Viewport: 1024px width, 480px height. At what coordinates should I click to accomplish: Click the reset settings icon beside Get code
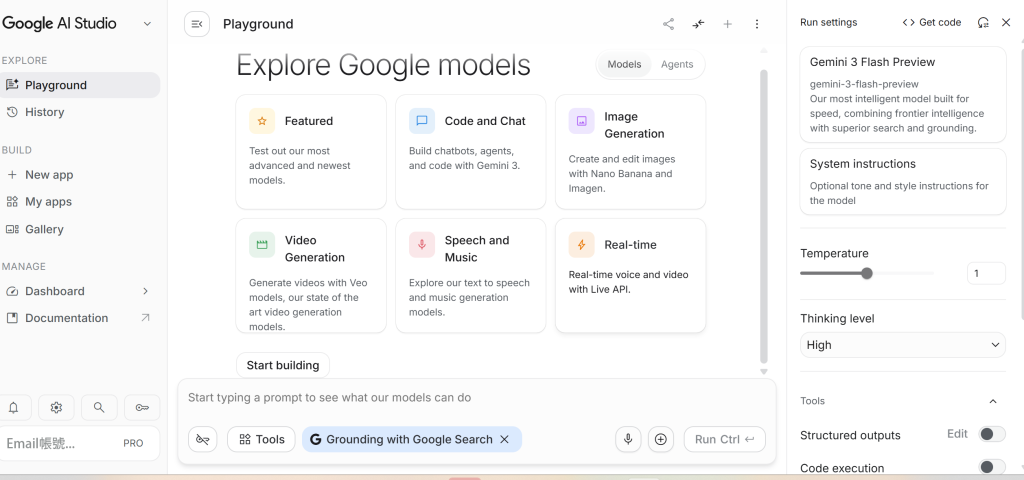pos(983,22)
